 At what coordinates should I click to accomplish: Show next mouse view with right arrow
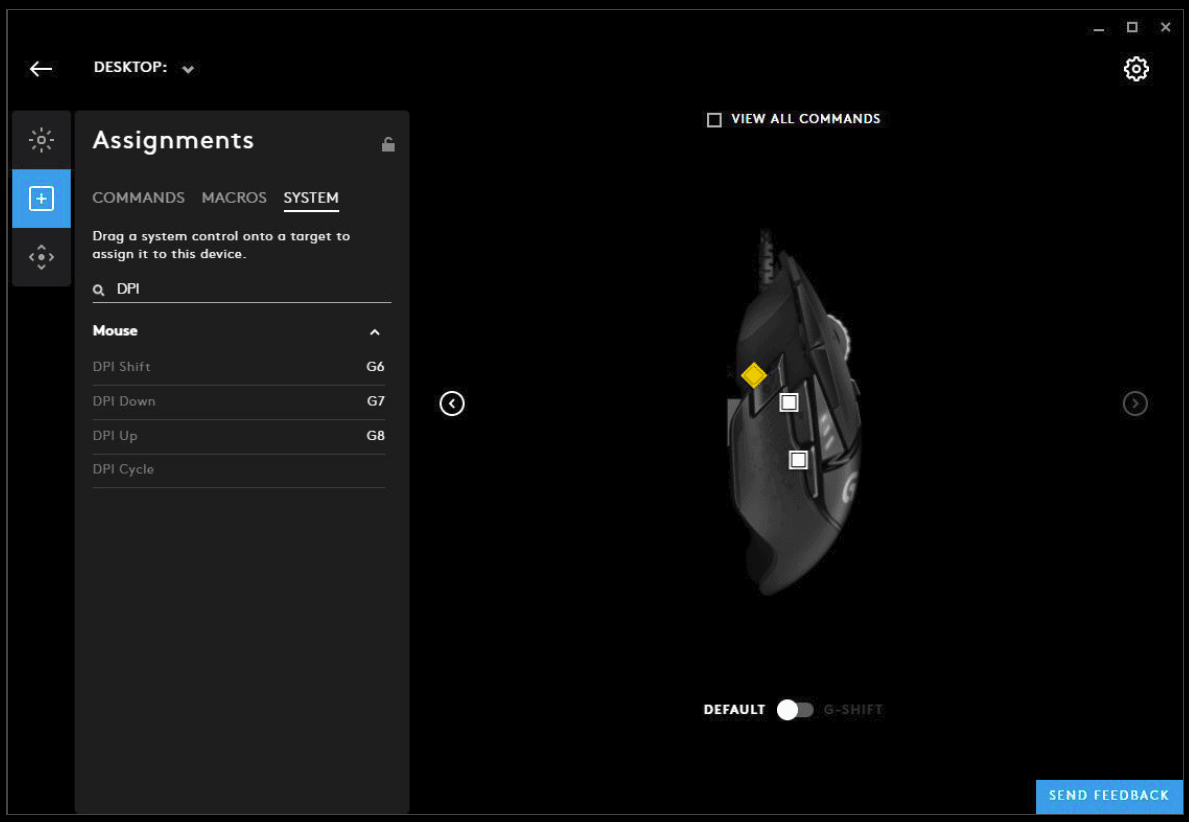point(1135,403)
